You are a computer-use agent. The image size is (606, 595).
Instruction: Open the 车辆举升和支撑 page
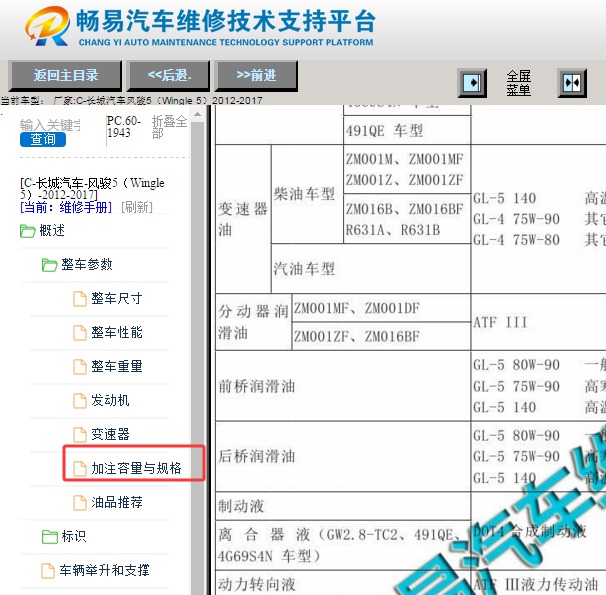[104, 570]
